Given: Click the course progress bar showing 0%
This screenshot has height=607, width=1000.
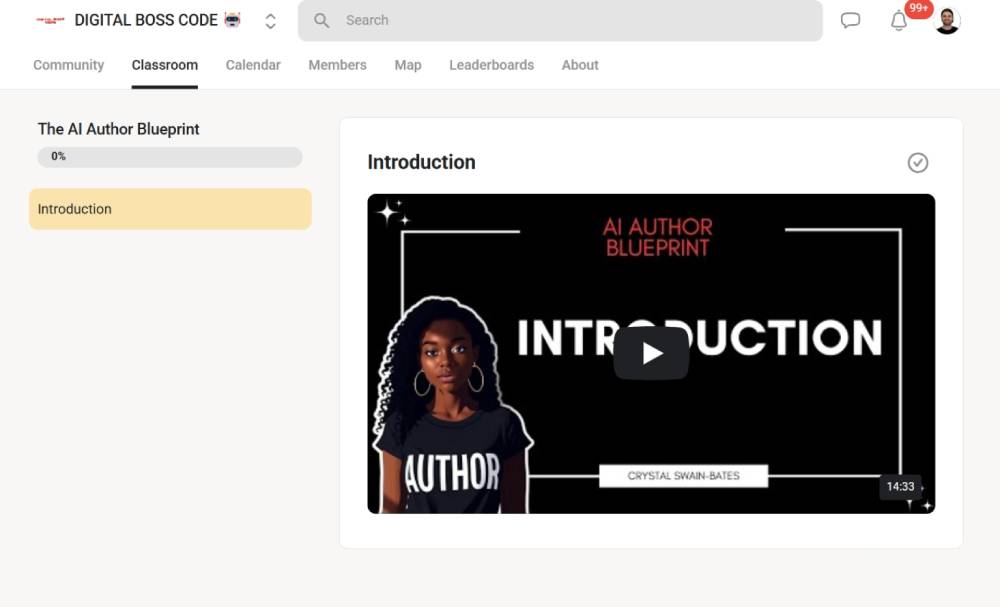Looking at the screenshot, I should click(x=170, y=157).
